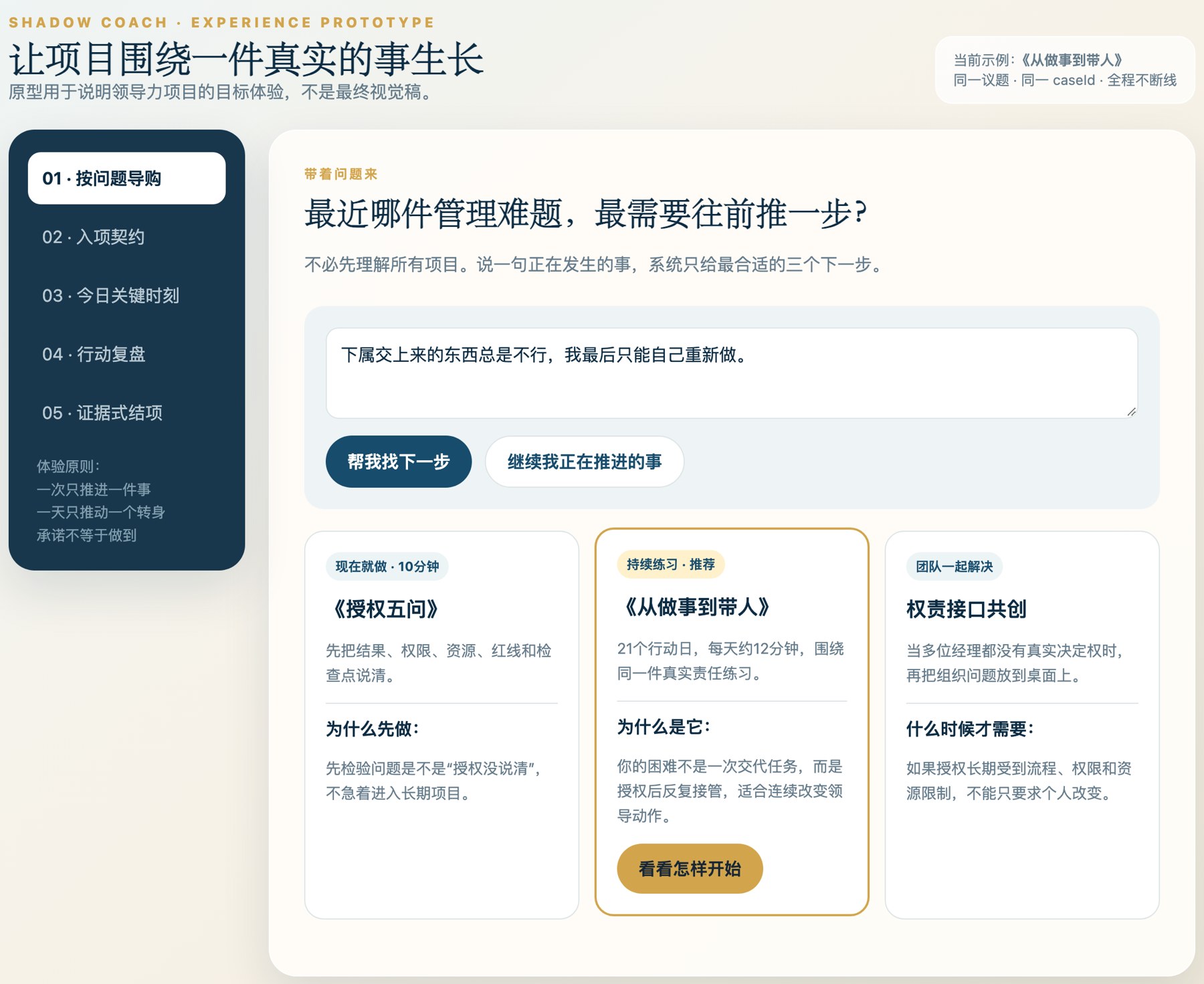Click the text 先把结果、权限、资源、红线和检查点说清

pyautogui.click(x=439, y=663)
